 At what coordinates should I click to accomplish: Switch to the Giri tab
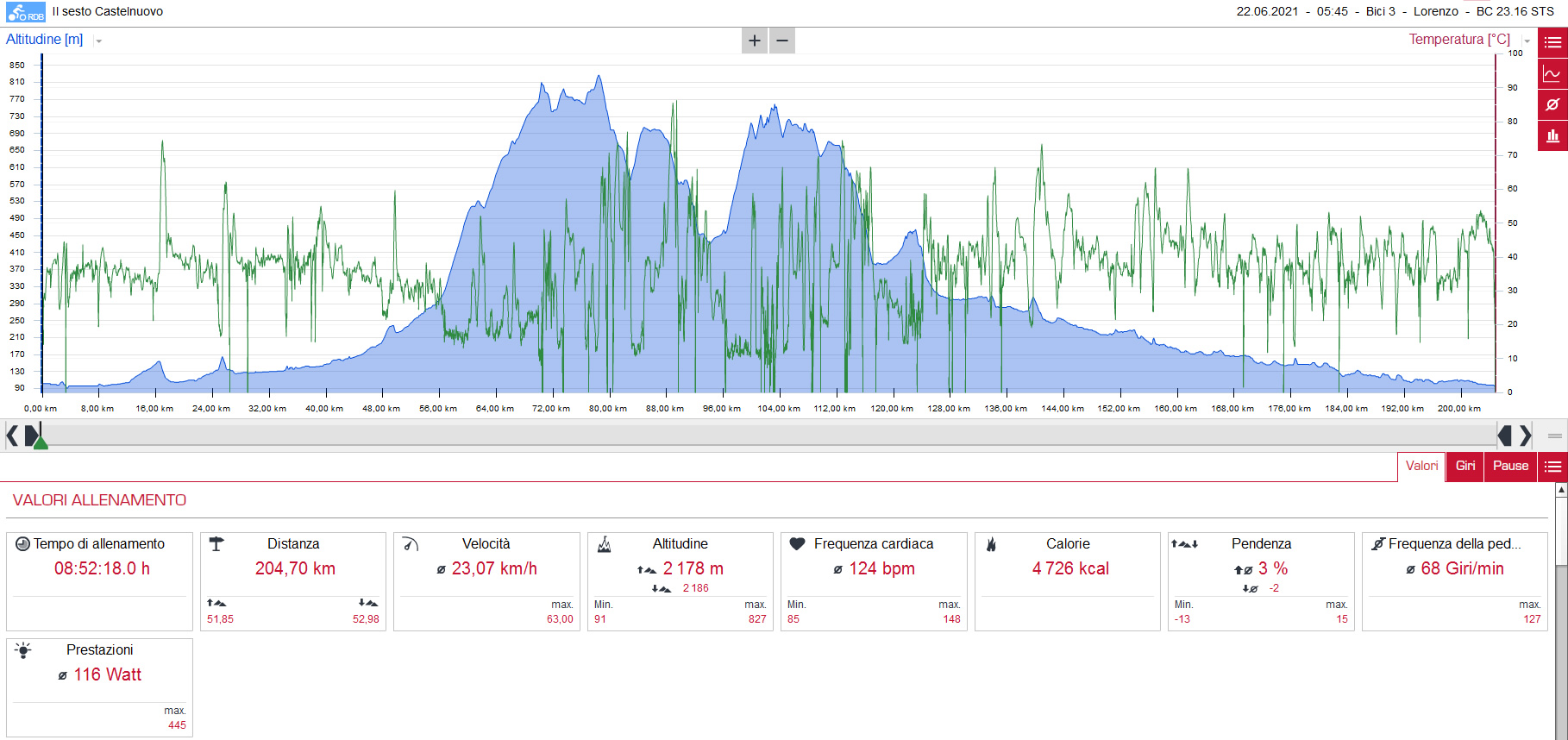point(1465,467)
